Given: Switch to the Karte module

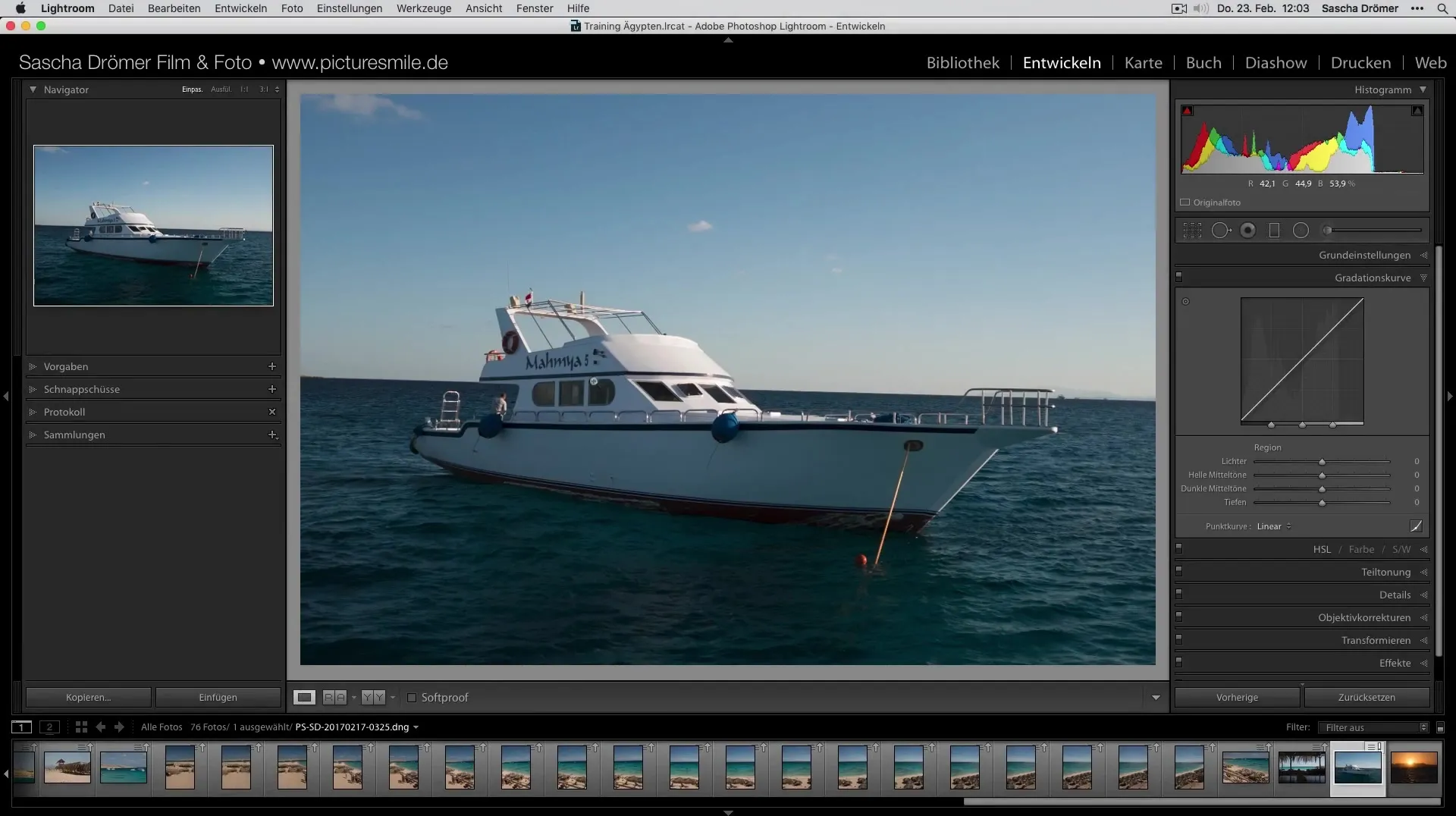Looking at the screenshot, I should coord(1144,63).
